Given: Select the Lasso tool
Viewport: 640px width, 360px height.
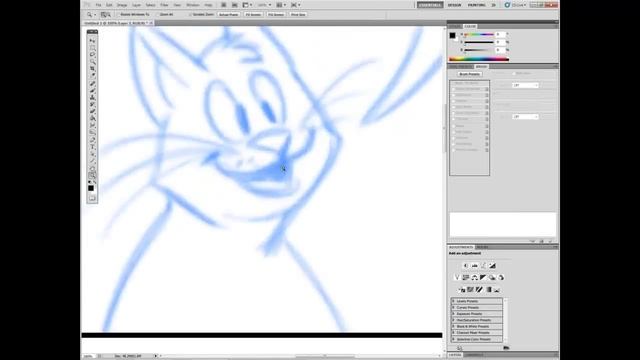Looking at the screenshot, I should click(92, 55).
